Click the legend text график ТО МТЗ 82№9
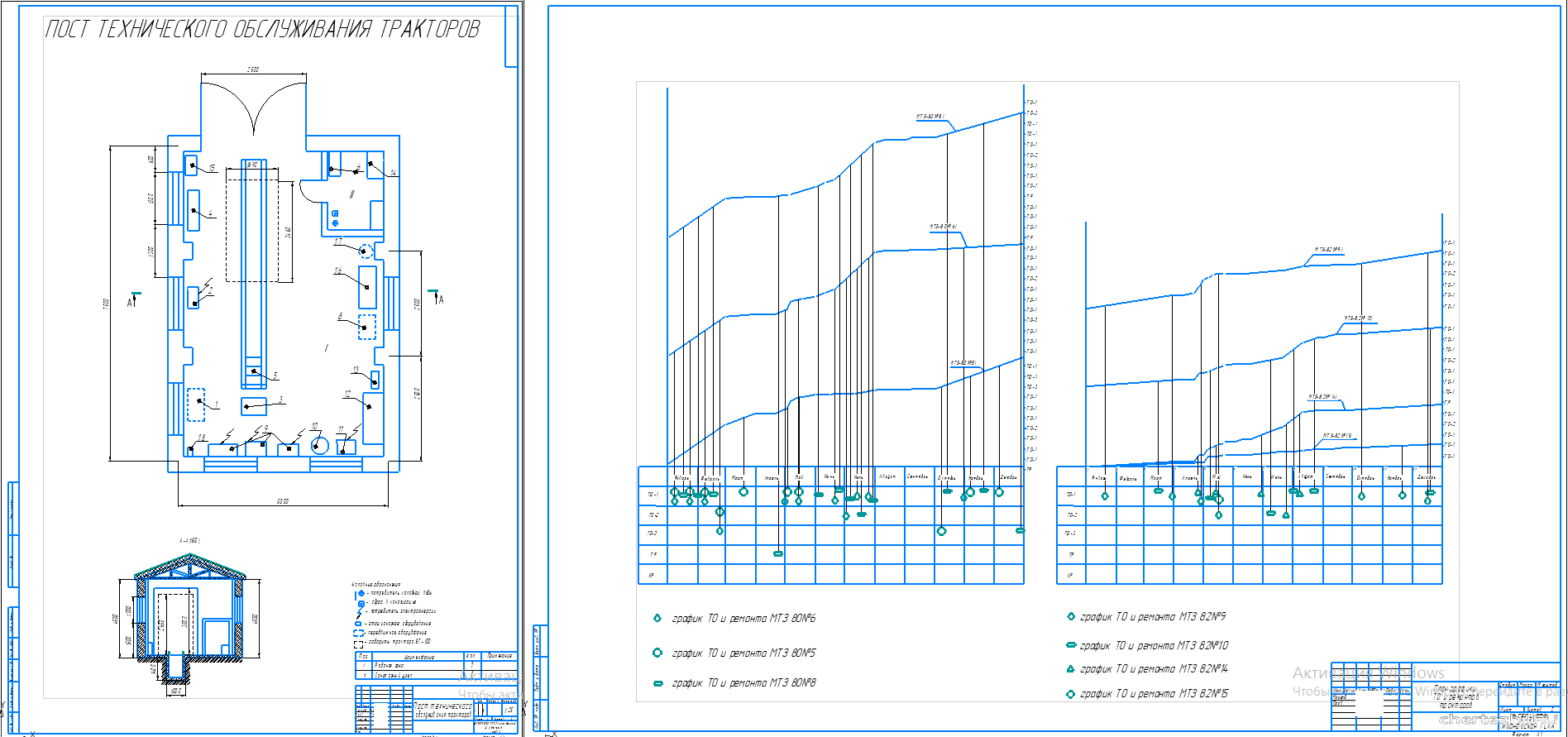Screen dimensions: 1568x737 point(1153,617)
